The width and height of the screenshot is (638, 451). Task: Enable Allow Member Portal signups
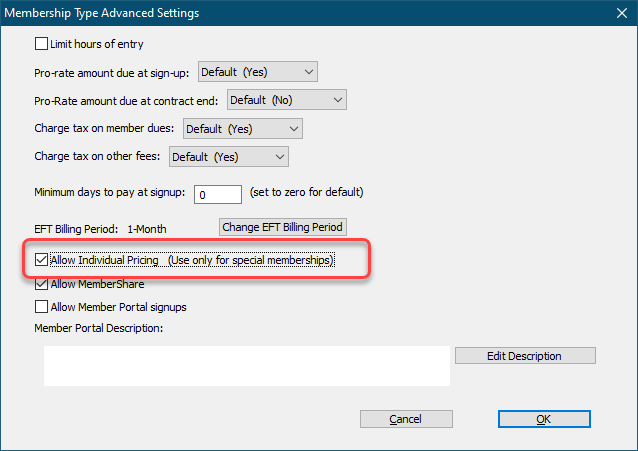coord(42,307)
